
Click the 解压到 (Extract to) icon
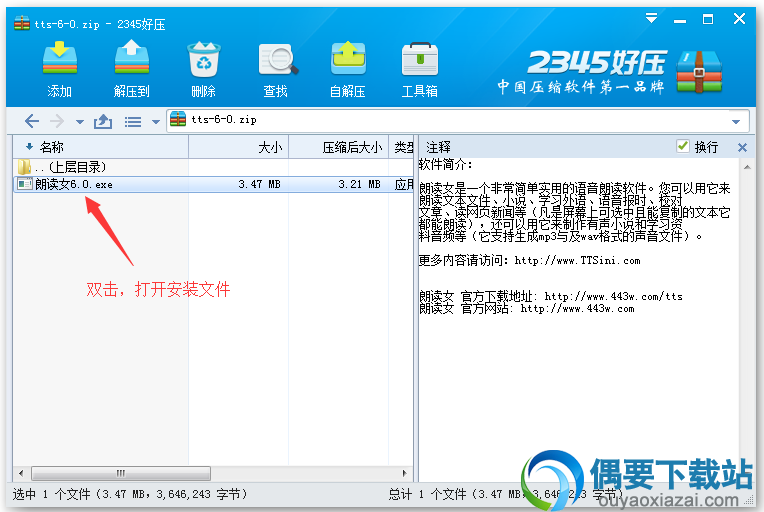click(132, 58)
